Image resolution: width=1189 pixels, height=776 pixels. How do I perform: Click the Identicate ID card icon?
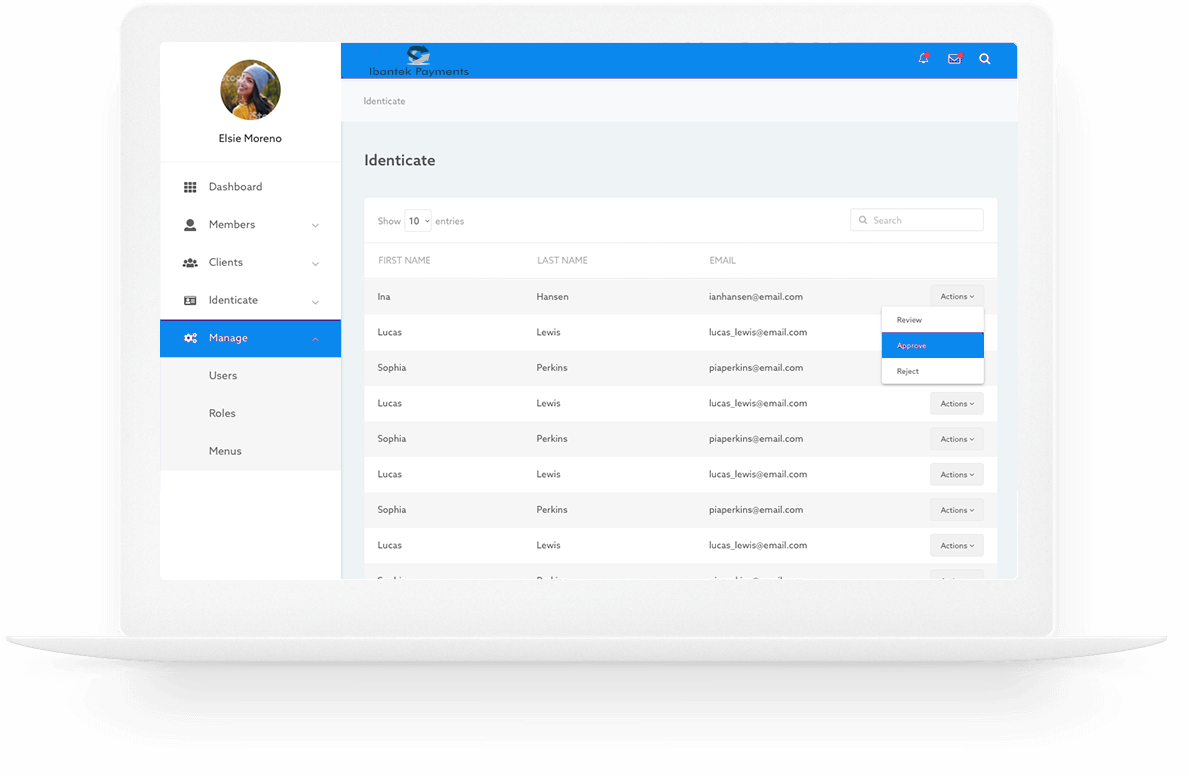pos(190,300)
